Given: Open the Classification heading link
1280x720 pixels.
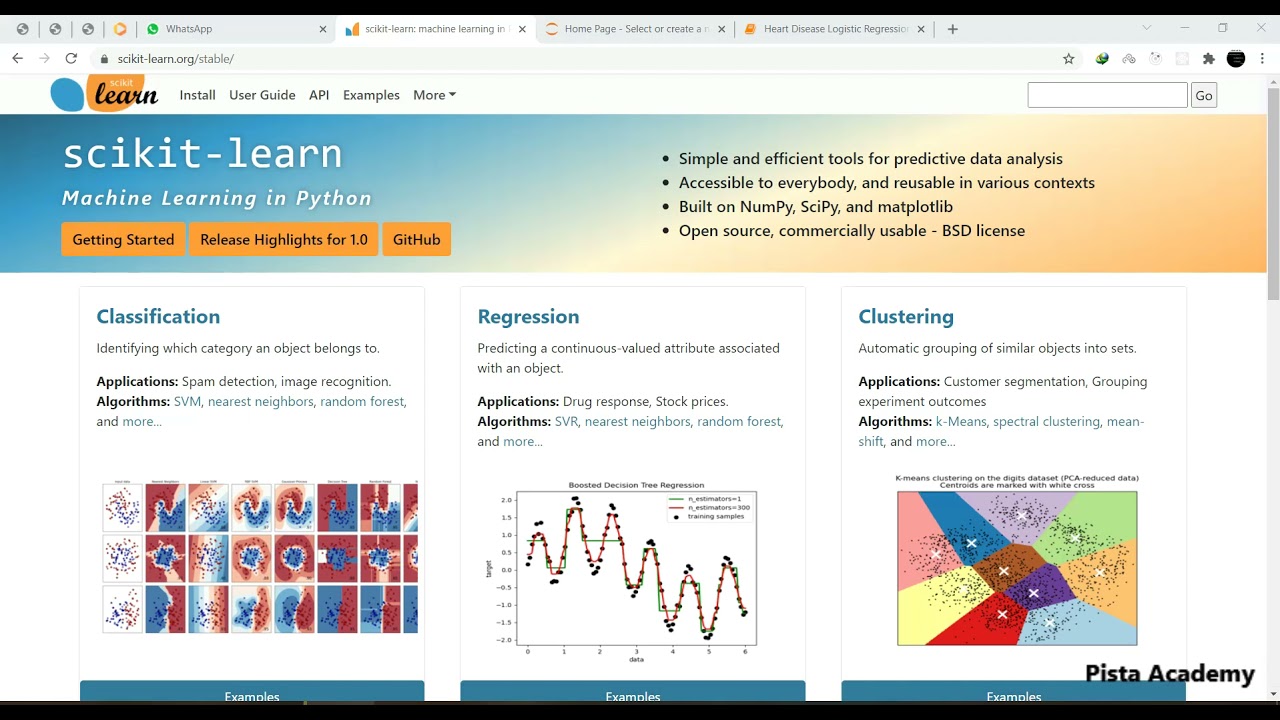Looking at the screenshot, I should click(158, 317).
